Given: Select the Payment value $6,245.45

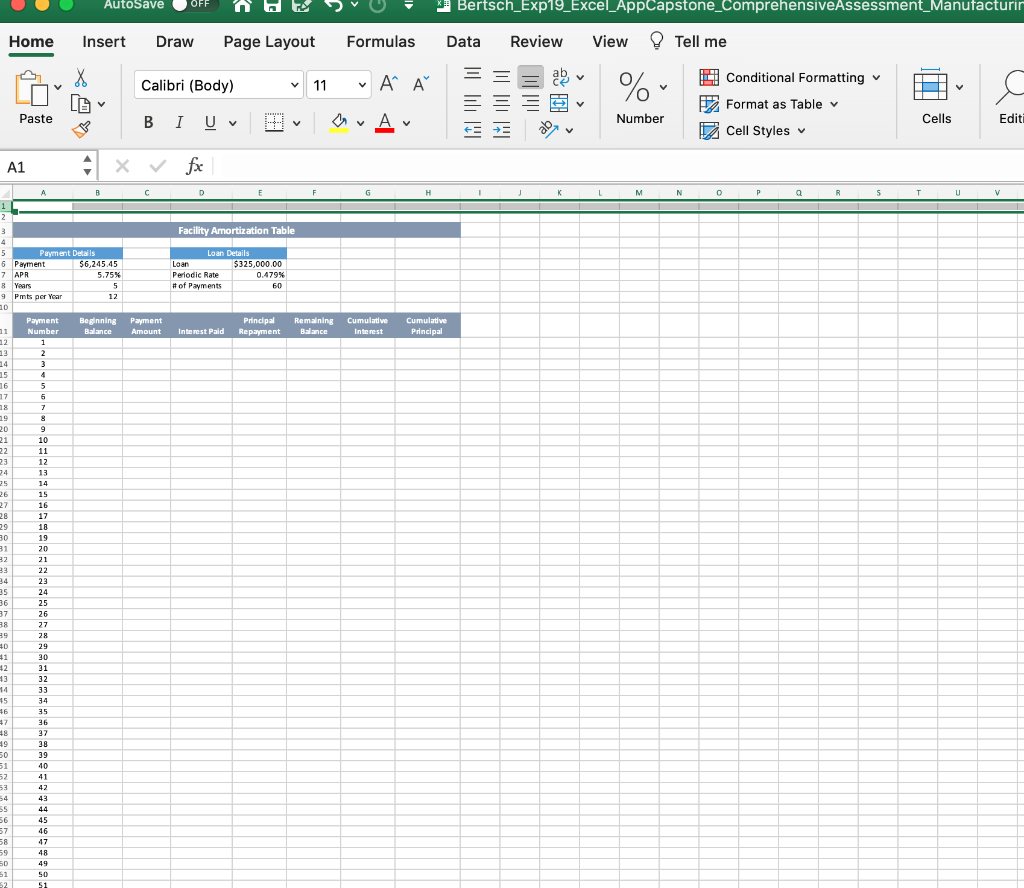Looking at the screenshot, I should click(x=98, y=264).
